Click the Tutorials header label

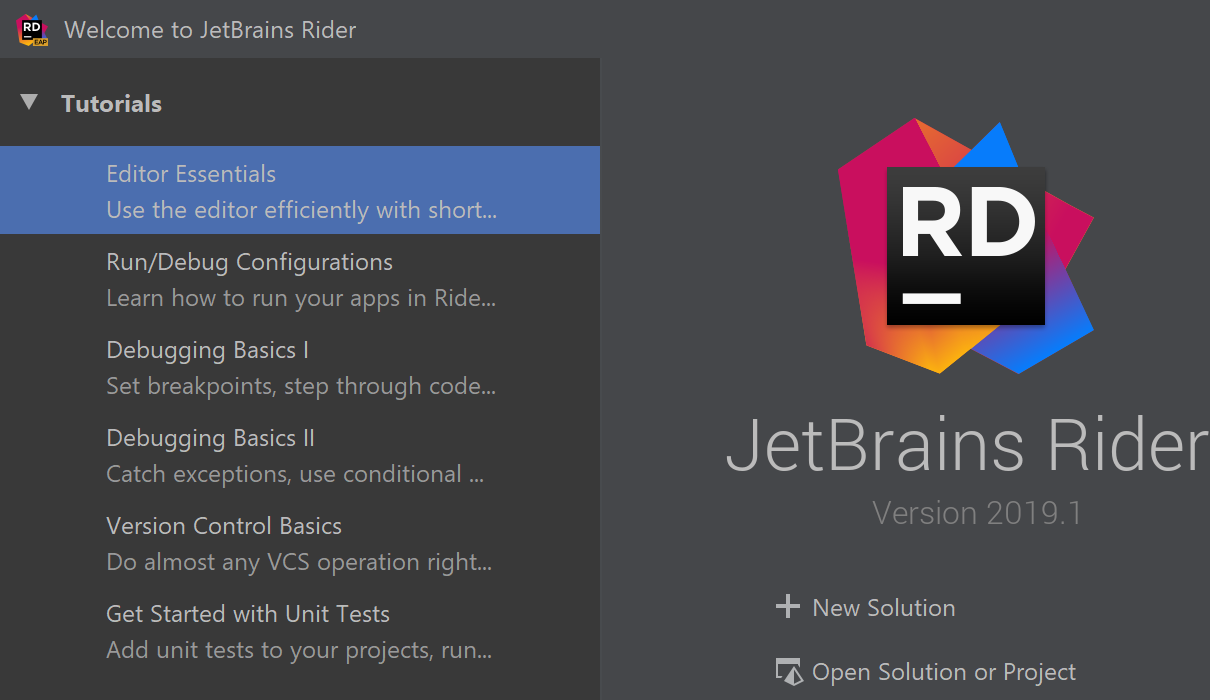(x=111, y=103)
